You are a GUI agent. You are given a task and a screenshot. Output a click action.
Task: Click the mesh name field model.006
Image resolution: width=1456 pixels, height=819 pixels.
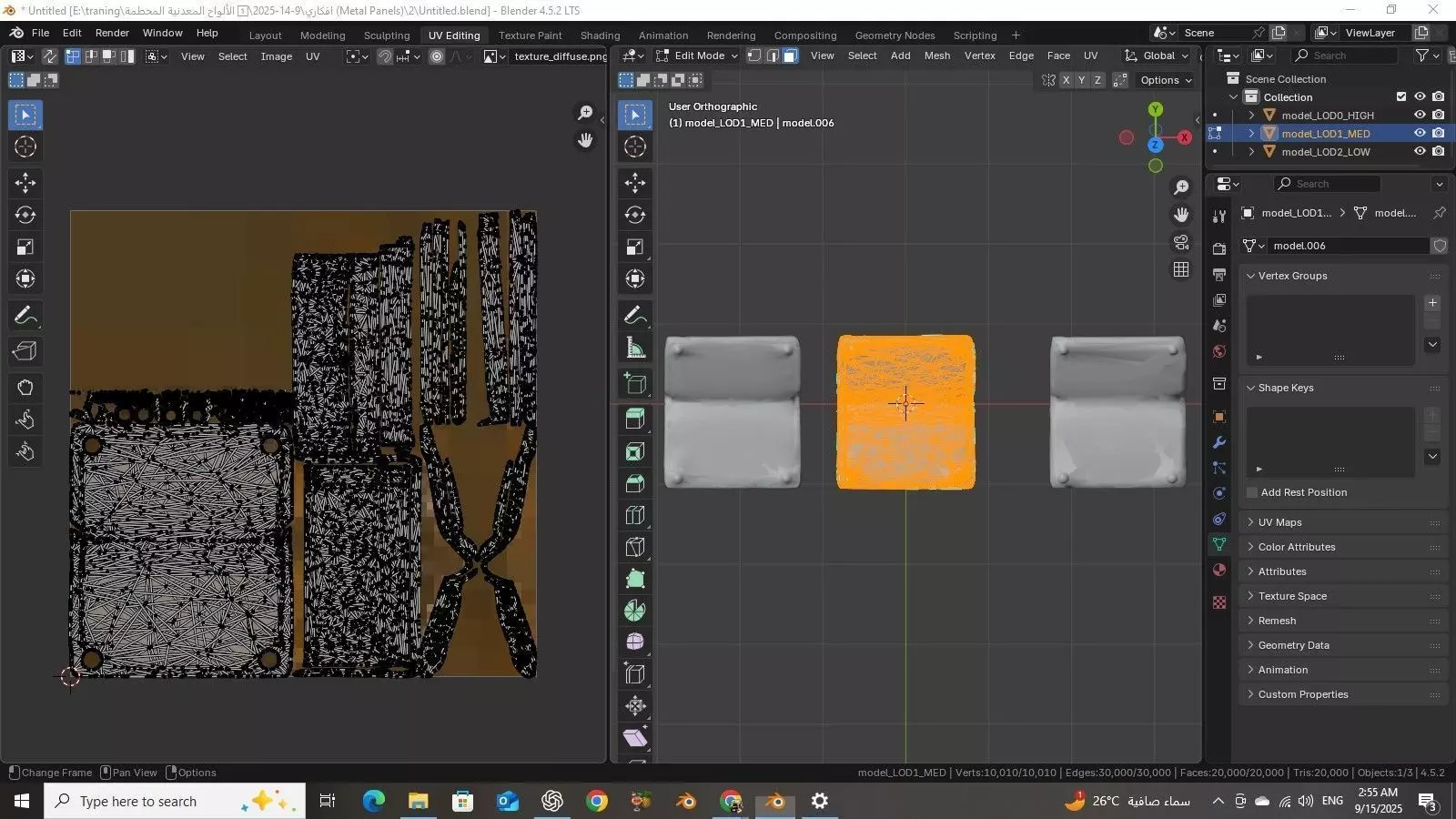tap(1349, 246)
